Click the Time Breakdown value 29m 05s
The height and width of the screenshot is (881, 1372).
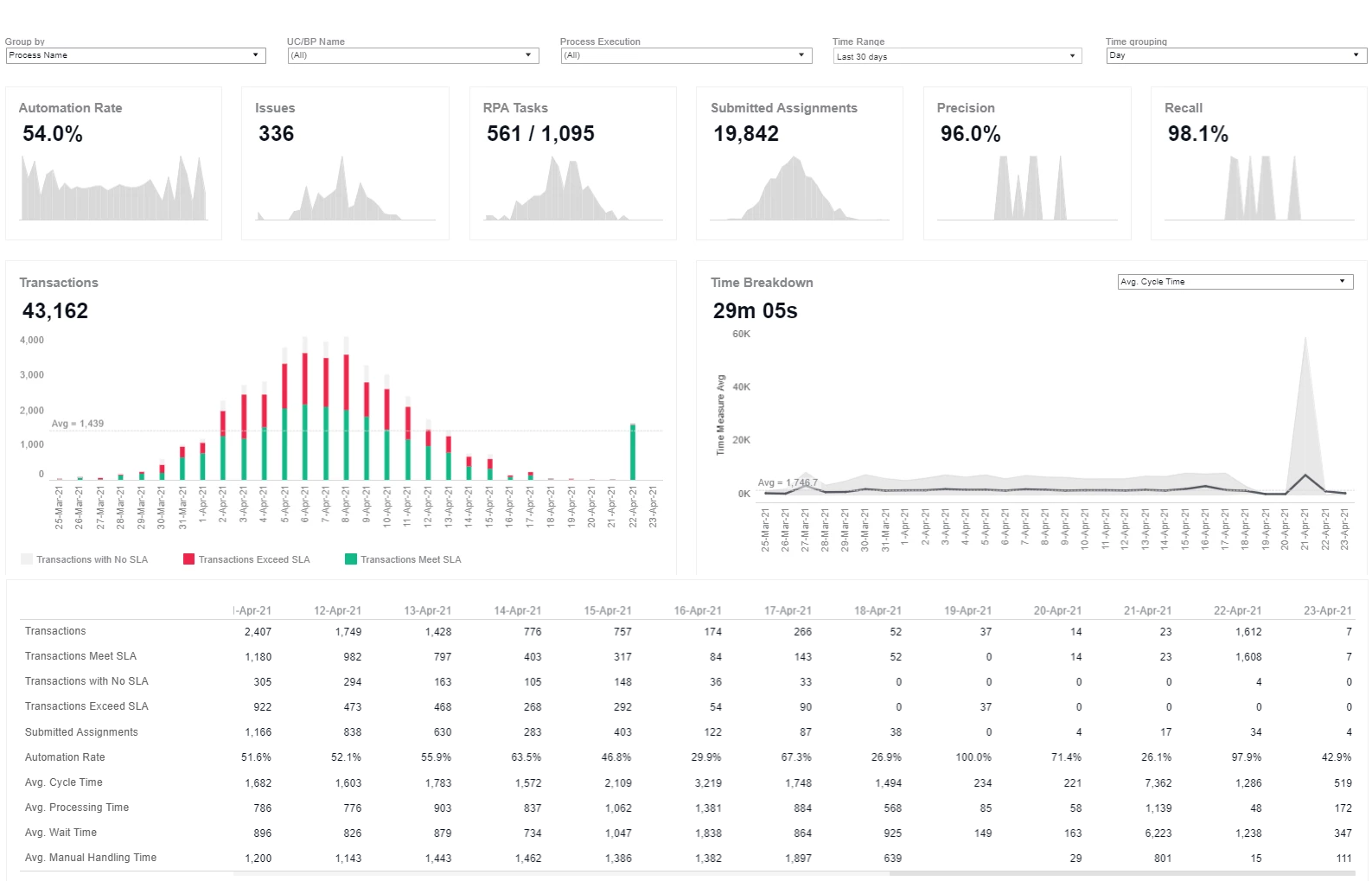pos(756,311)
